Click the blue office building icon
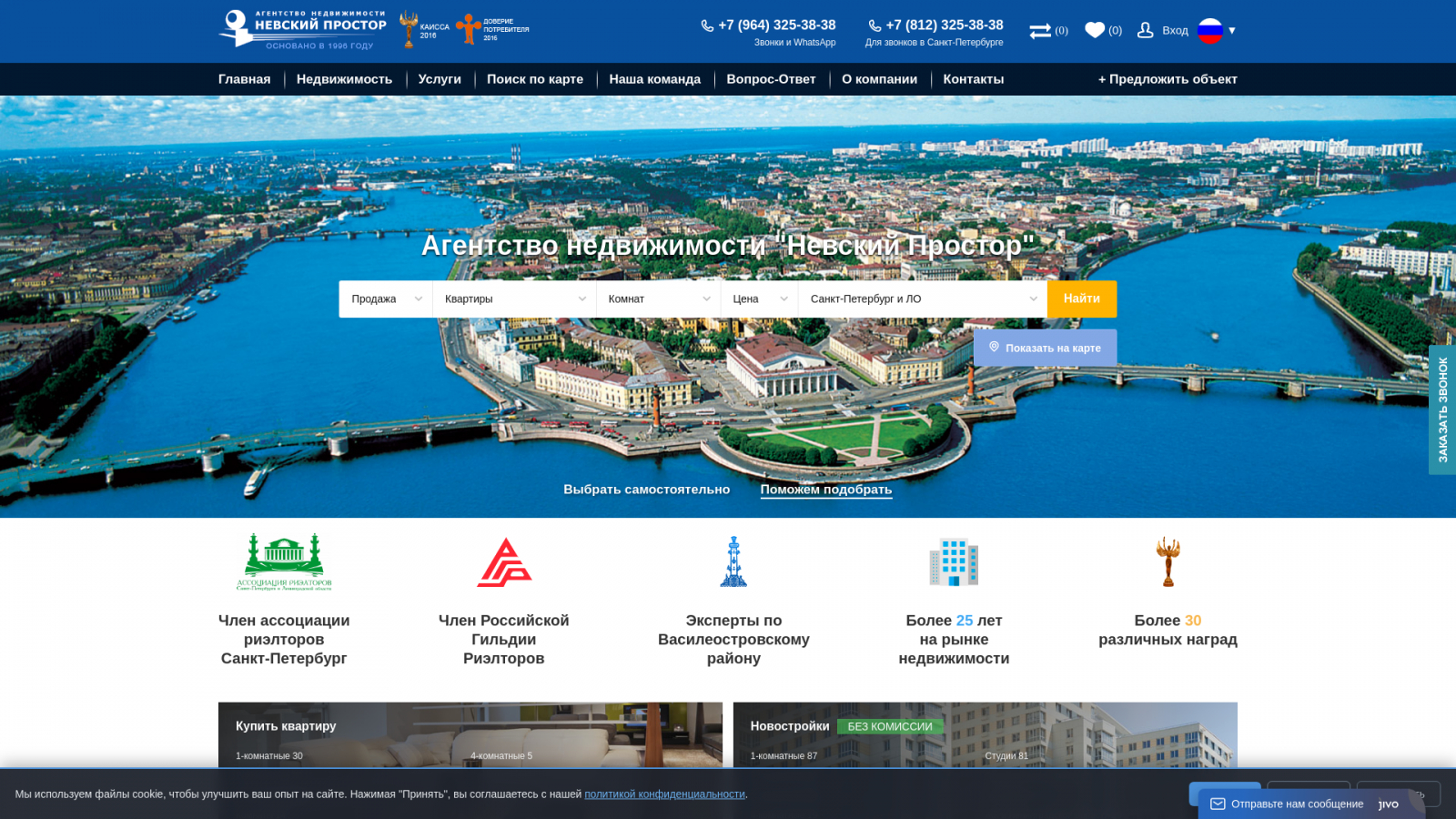The height and width of the screenshot is (819, 1456). pos(954,561)
